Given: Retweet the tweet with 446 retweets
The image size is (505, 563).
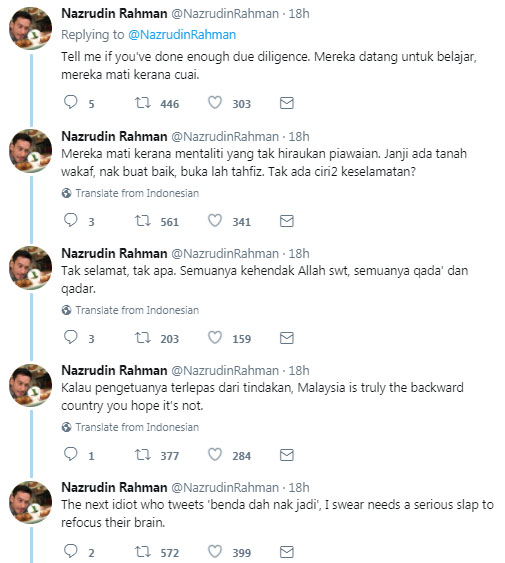Looking at the screenshot, I should [143, 103].
